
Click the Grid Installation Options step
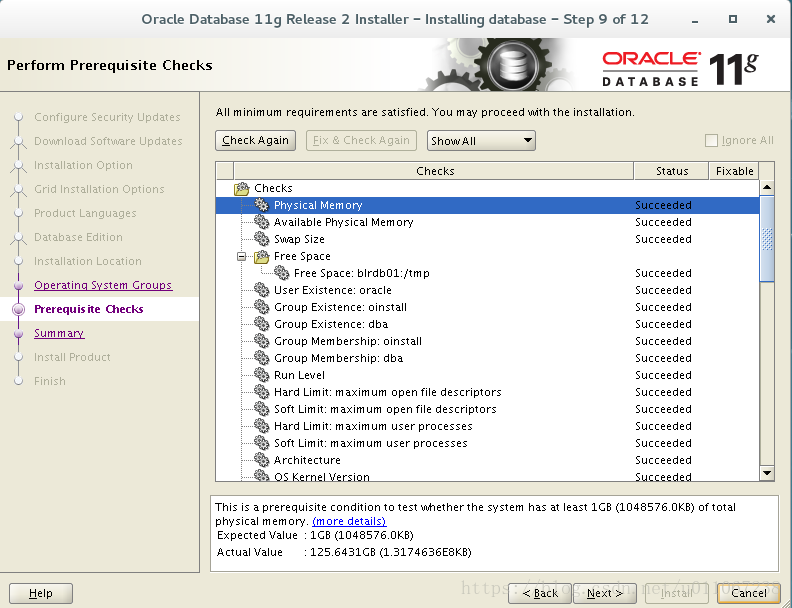pyautogui.click(x=99, y=189)
